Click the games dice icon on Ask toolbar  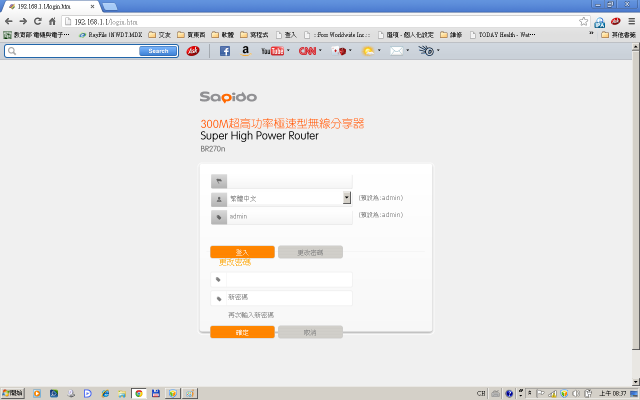tap(339, 51)
